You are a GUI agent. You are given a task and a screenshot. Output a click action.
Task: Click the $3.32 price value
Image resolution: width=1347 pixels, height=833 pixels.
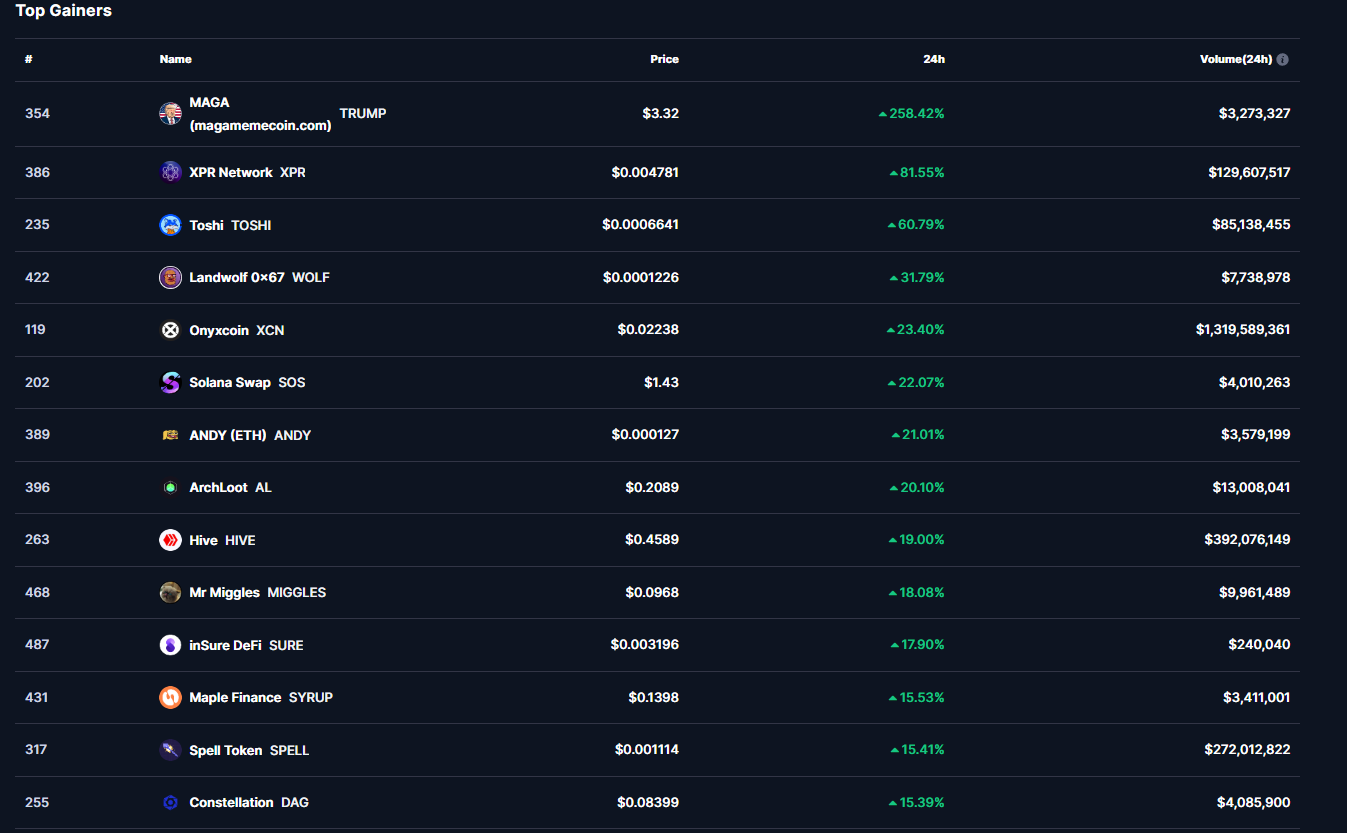661,113
